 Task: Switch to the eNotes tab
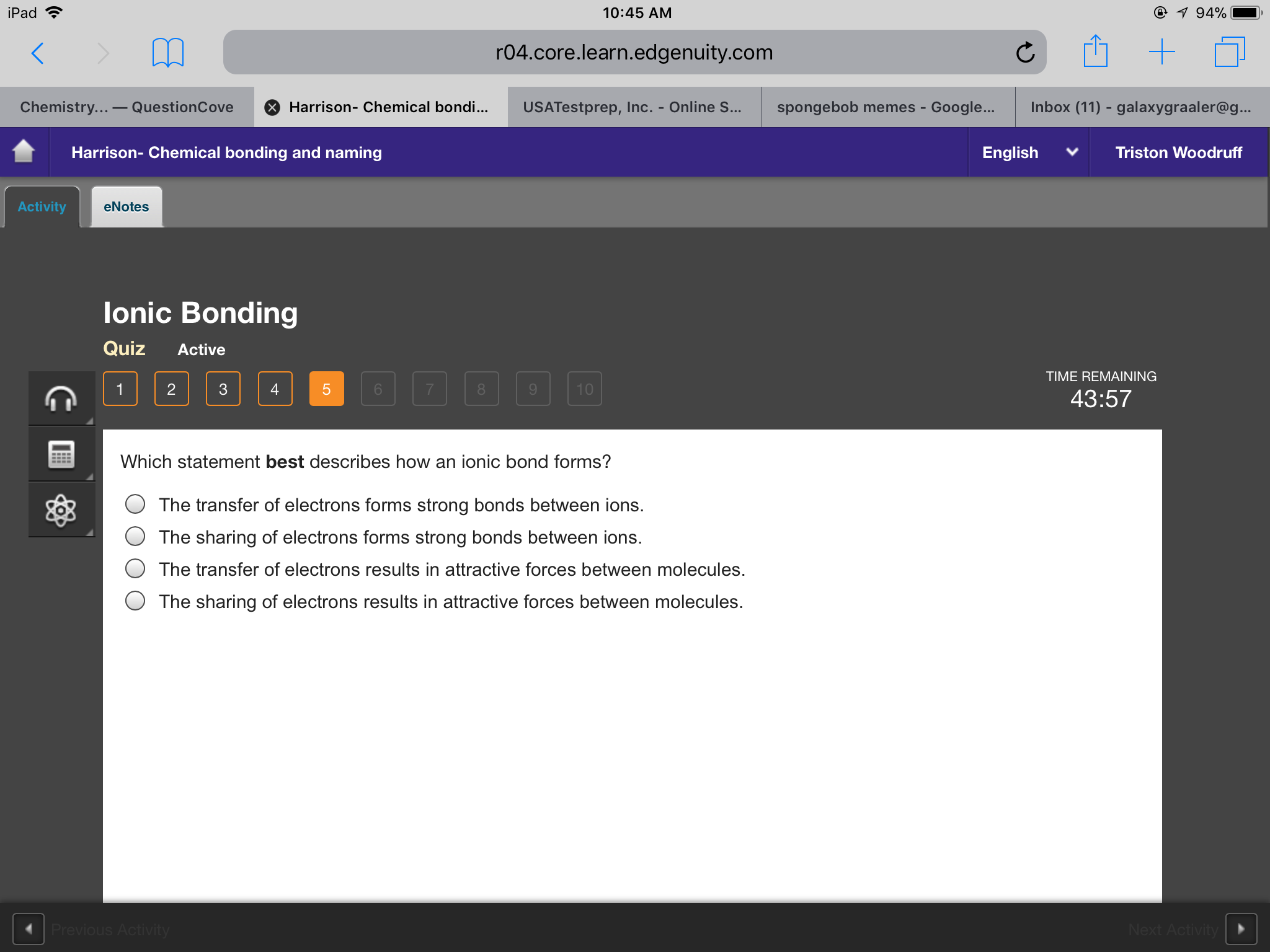tap(127, 207)
